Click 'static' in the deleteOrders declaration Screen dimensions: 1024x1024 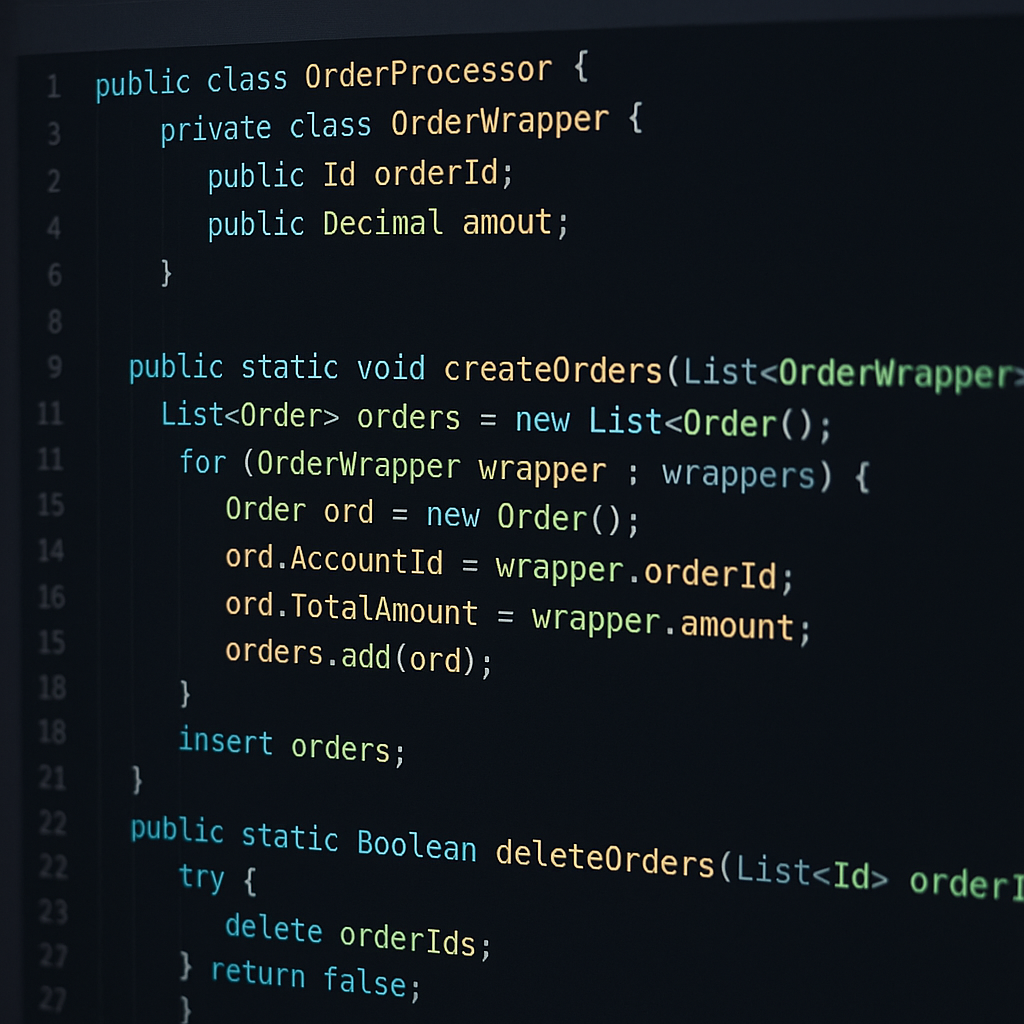(x=290, y=837)
